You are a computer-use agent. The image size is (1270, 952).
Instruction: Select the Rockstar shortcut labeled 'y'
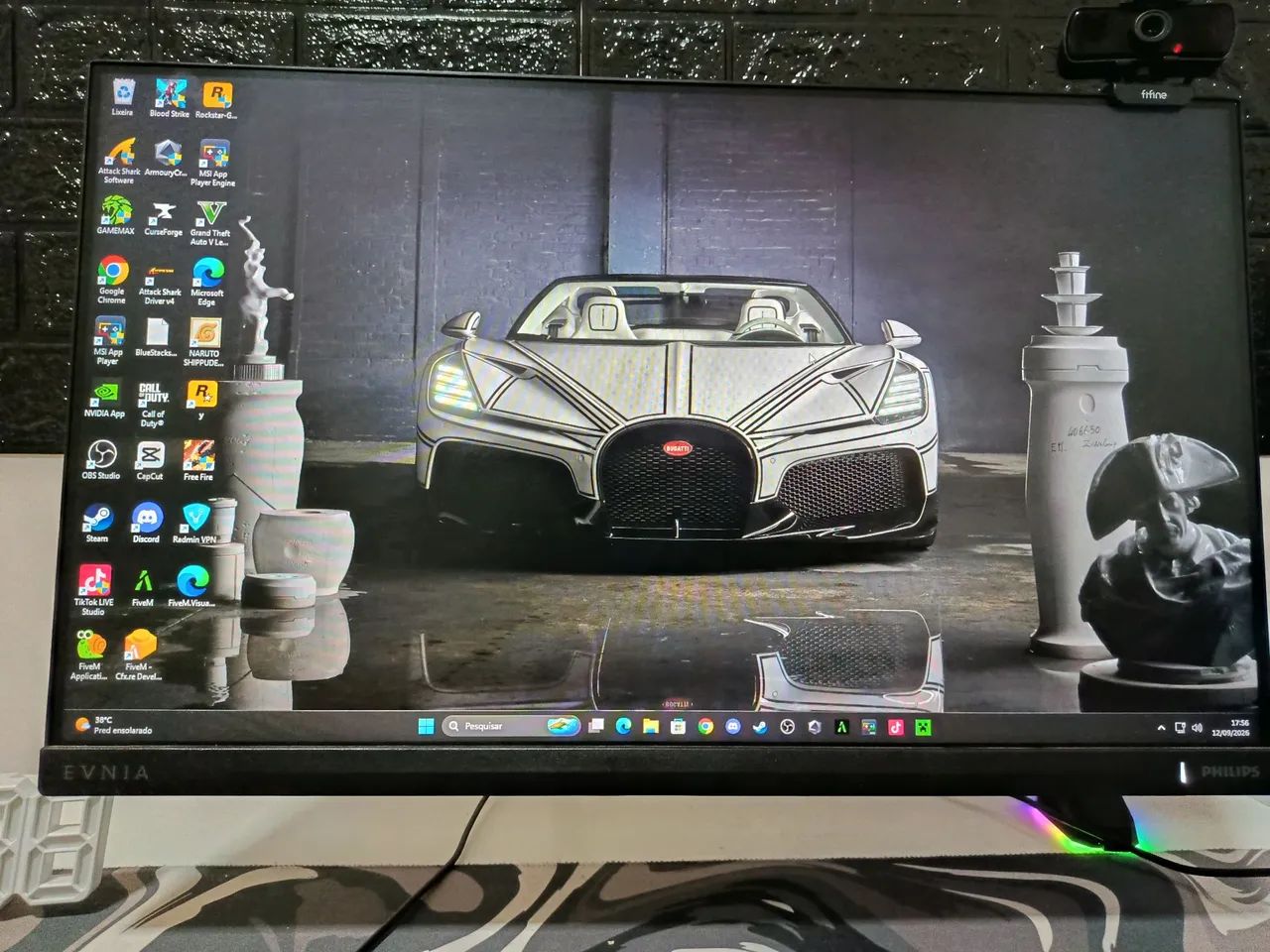point(201,401)
